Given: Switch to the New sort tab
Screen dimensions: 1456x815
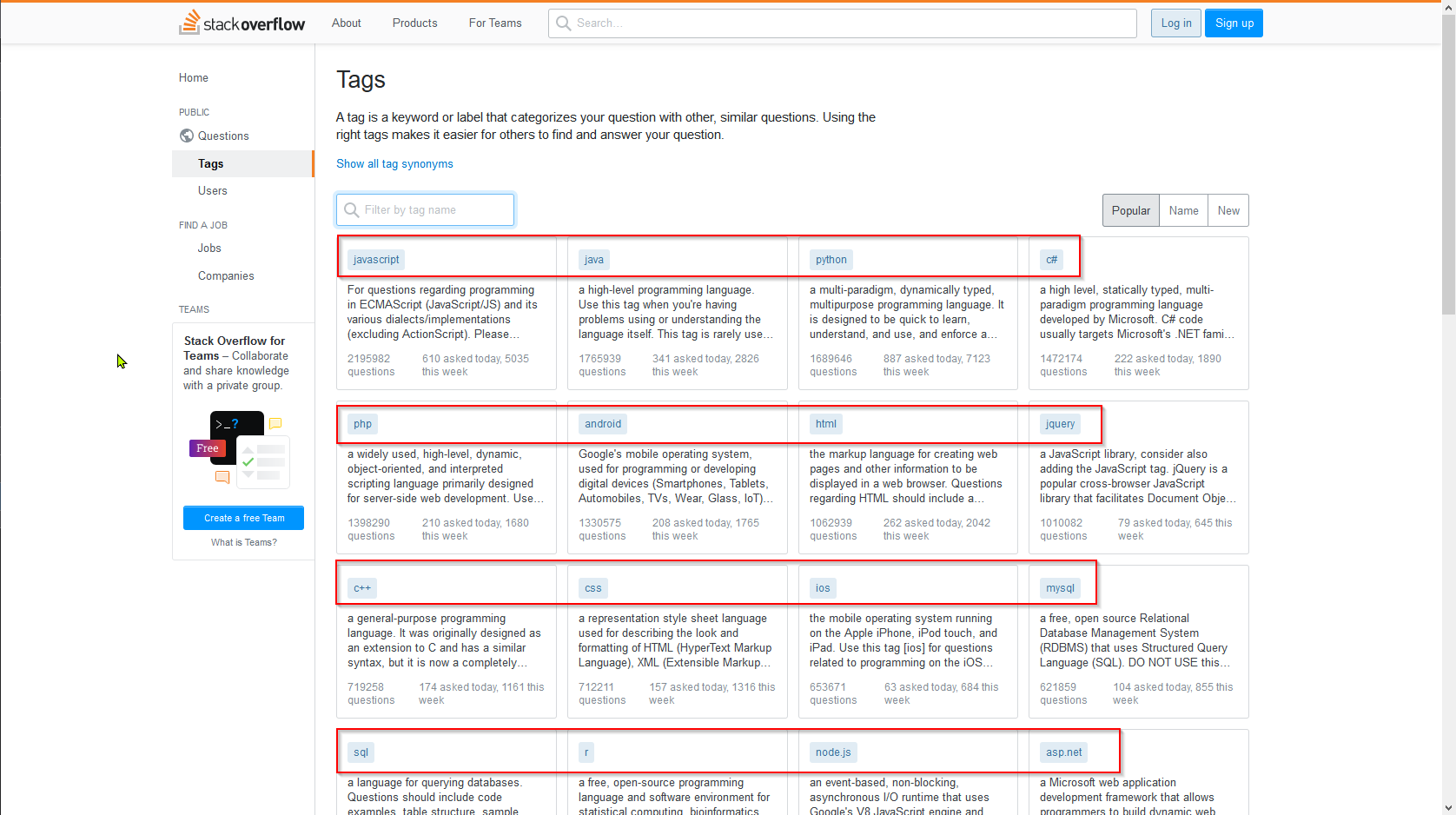Looking at the screenshot, I should click(1228, 210).
